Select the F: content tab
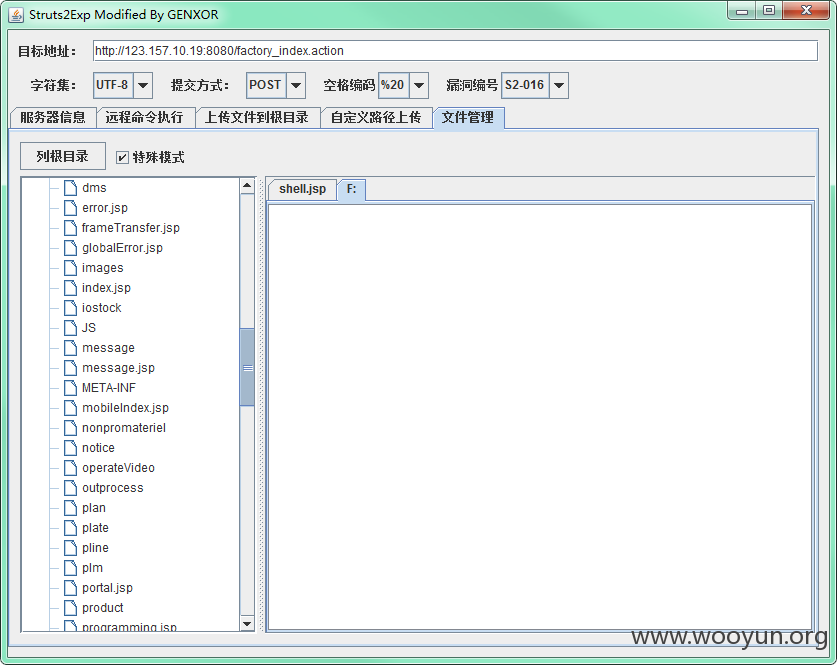The width and height of the screenshot is (837, 665). 351,189
